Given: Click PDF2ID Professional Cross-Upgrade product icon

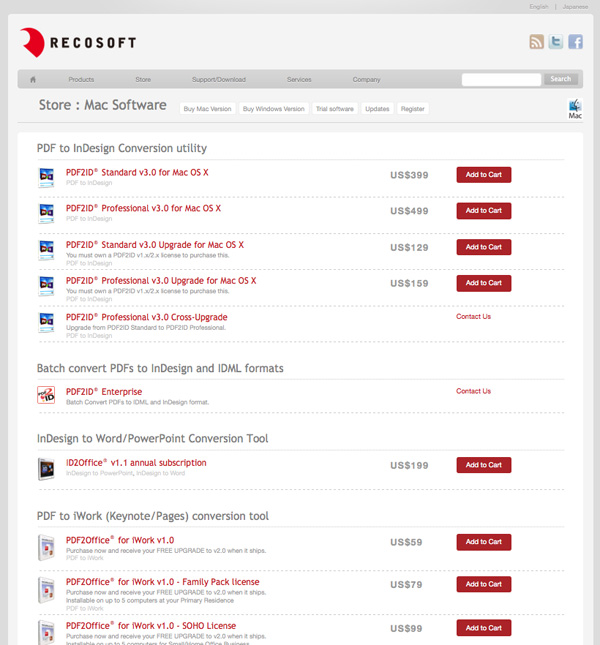Looking at the screenshot, I should tap(46, 322).
